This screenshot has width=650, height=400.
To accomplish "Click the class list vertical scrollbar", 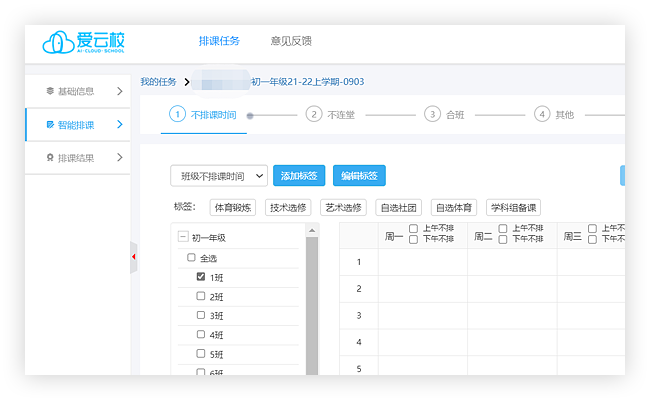I will (x=311, y=300).
